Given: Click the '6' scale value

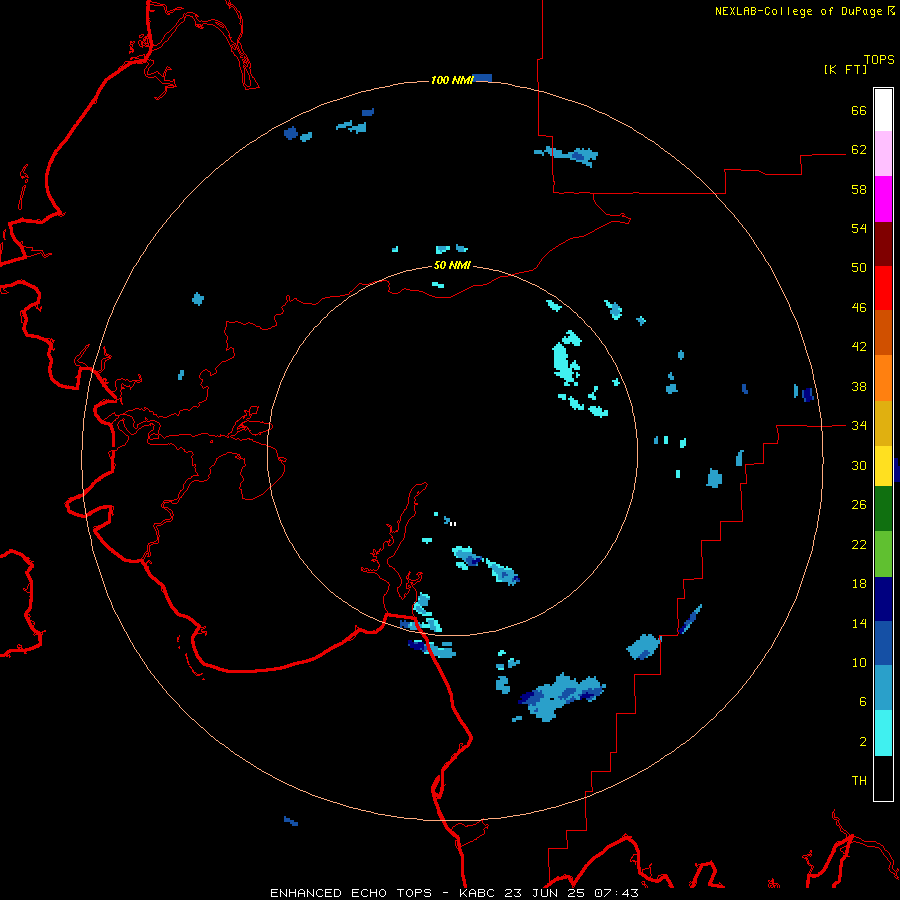Looking at the screenshot, I should [x=863, y=702].
